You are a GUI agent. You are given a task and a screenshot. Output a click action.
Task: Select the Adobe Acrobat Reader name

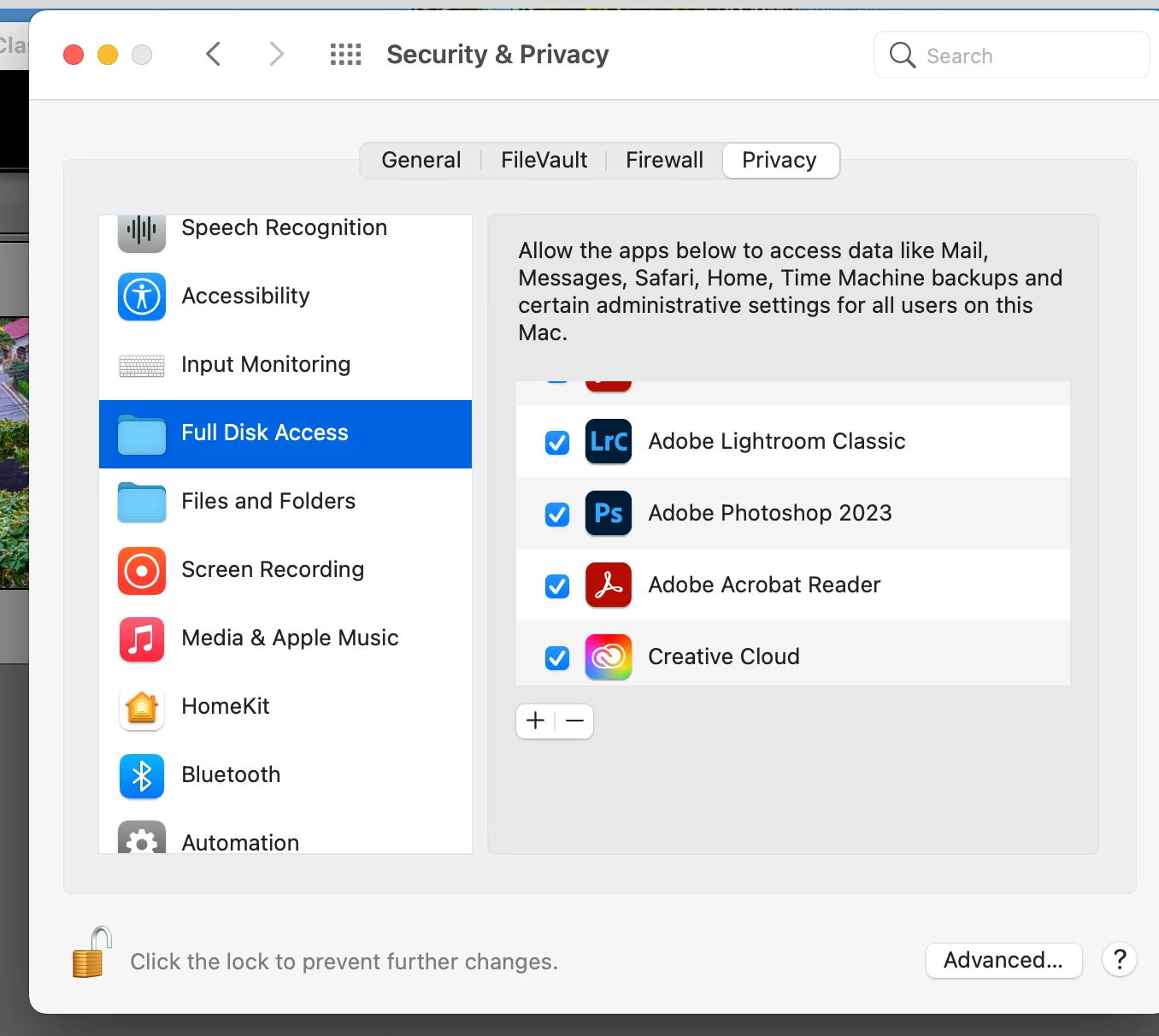pyautogui.click(x=764, y=585)
